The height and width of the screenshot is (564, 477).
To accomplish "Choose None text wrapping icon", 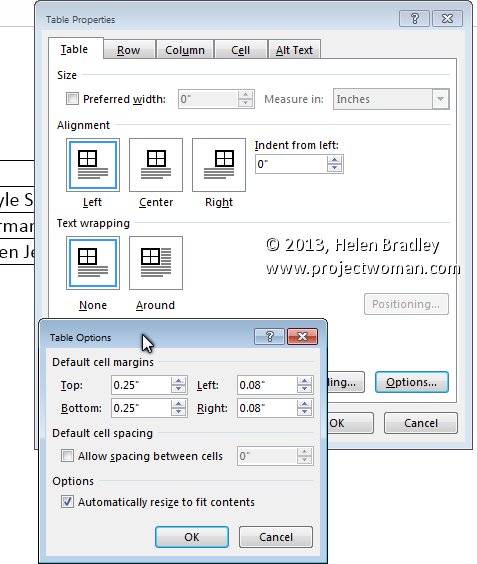I will (93, 263).
